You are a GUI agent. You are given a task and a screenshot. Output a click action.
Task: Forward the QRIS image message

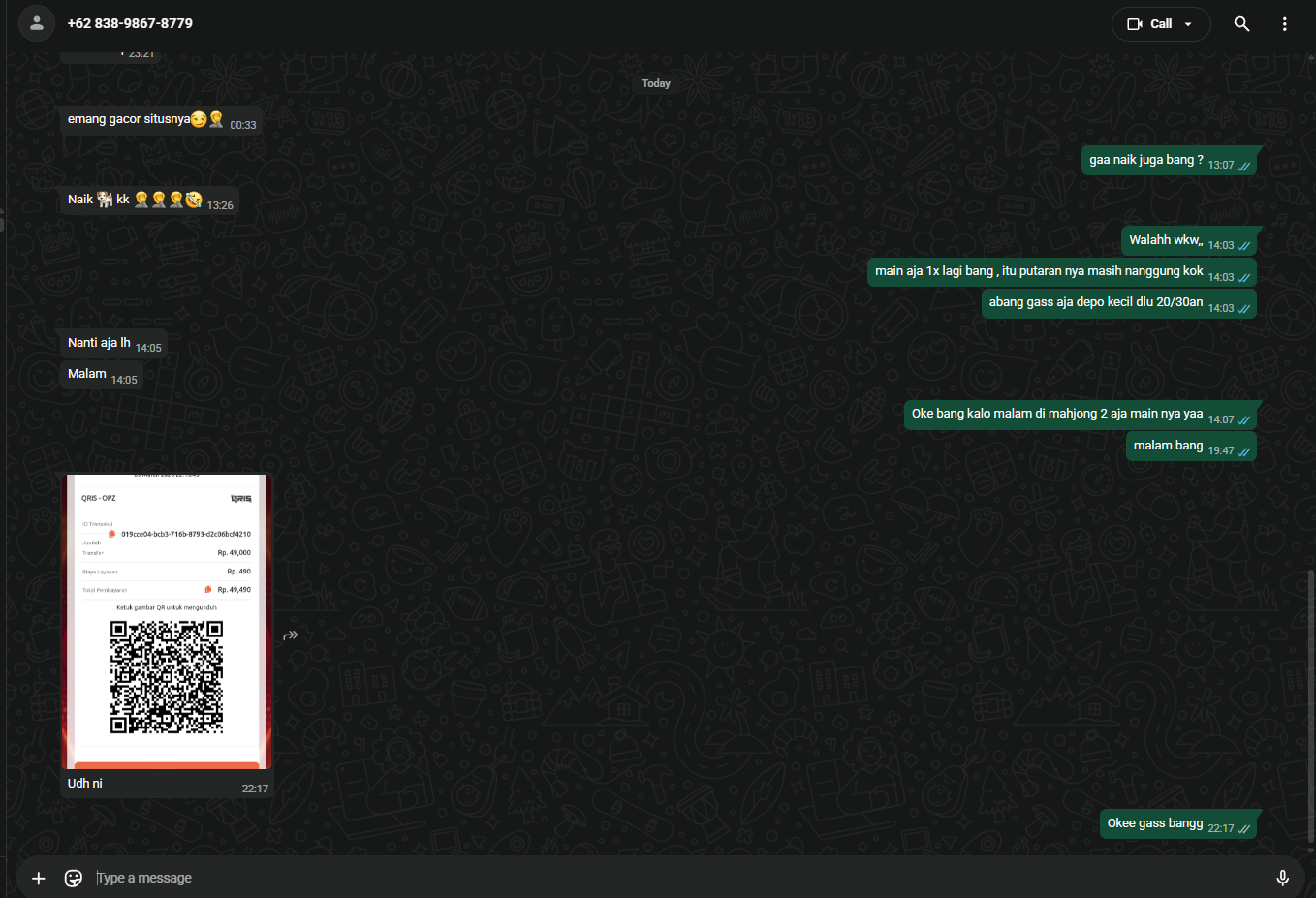[290, 635]
